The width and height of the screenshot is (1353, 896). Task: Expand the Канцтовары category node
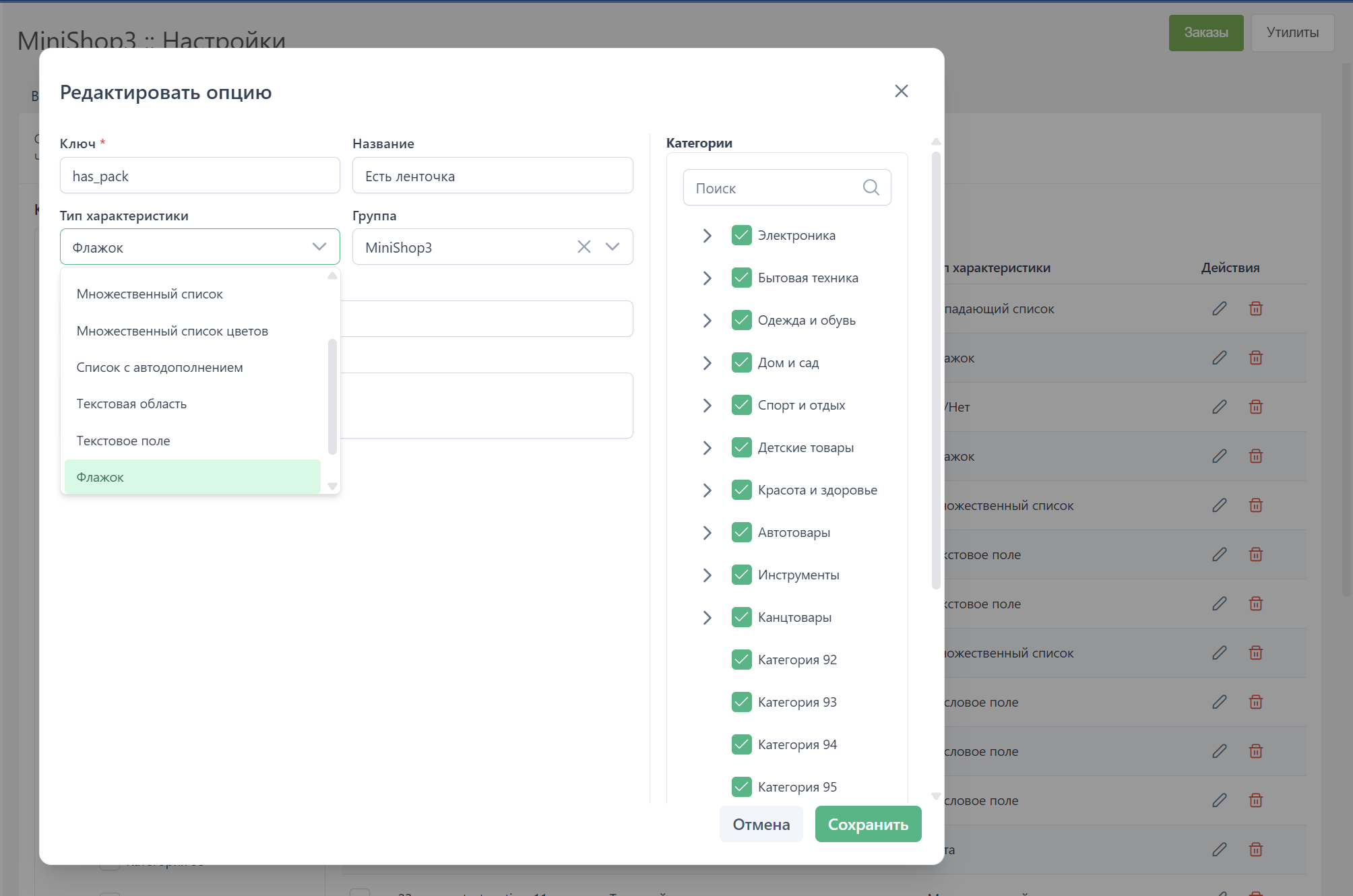(x=707, y=617)
